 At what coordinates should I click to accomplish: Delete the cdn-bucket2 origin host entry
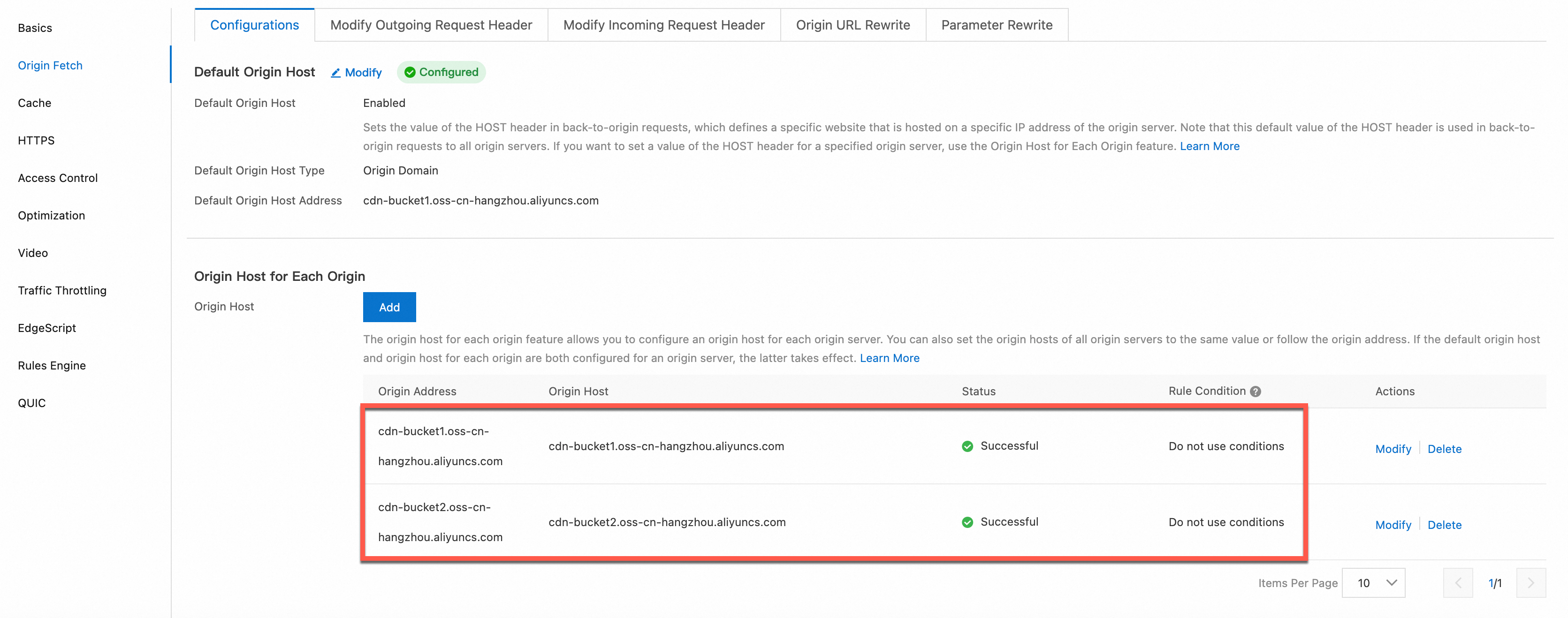tap(1444, 525)
